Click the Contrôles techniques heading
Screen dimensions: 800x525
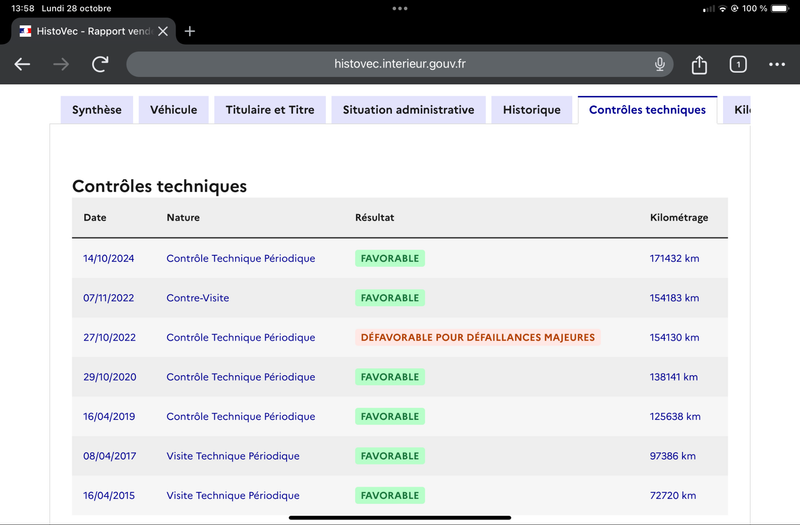point(159,186)
